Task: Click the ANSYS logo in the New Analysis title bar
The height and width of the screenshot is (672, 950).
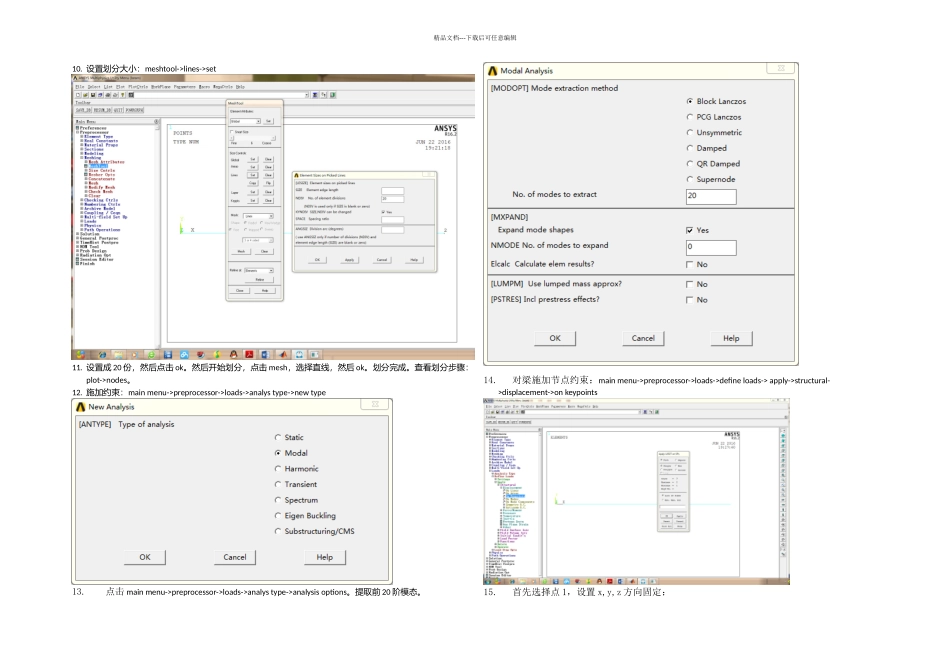Action: [x=80, y=407]
